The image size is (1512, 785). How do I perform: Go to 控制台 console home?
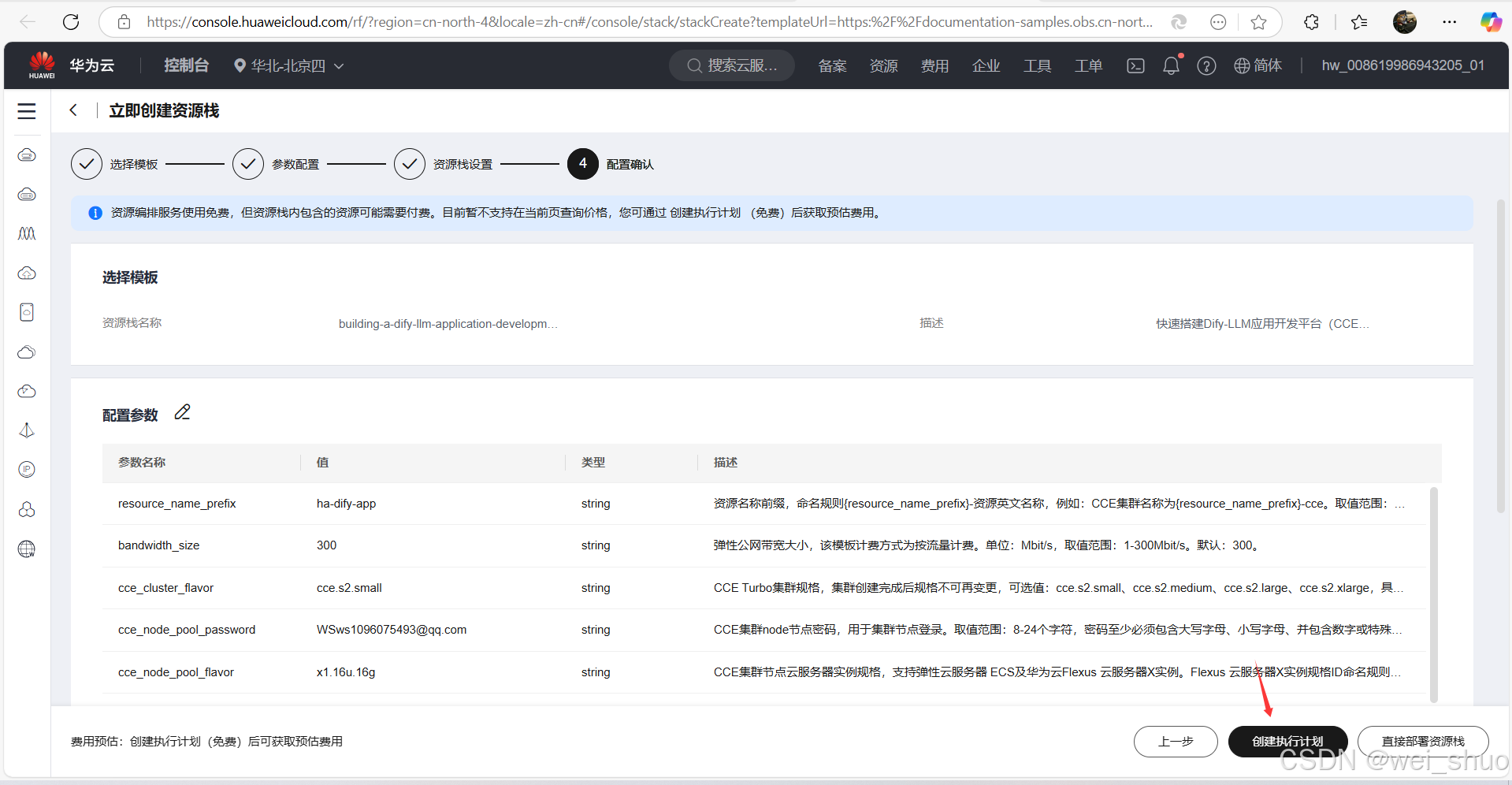186,65
